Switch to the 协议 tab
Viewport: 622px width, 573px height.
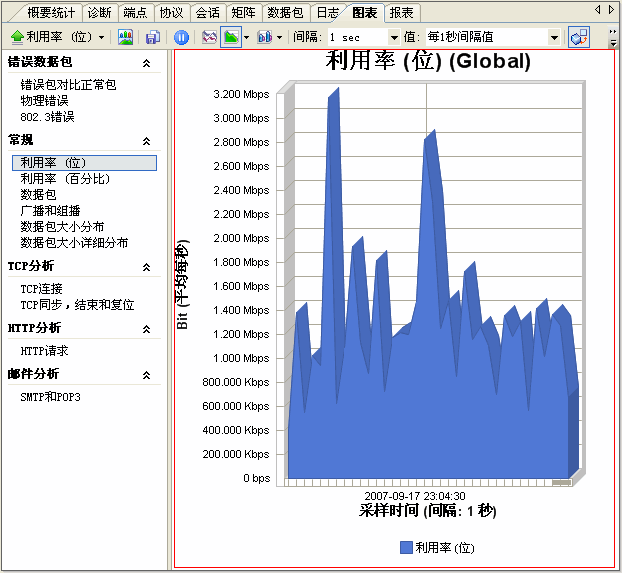[171, 13]
